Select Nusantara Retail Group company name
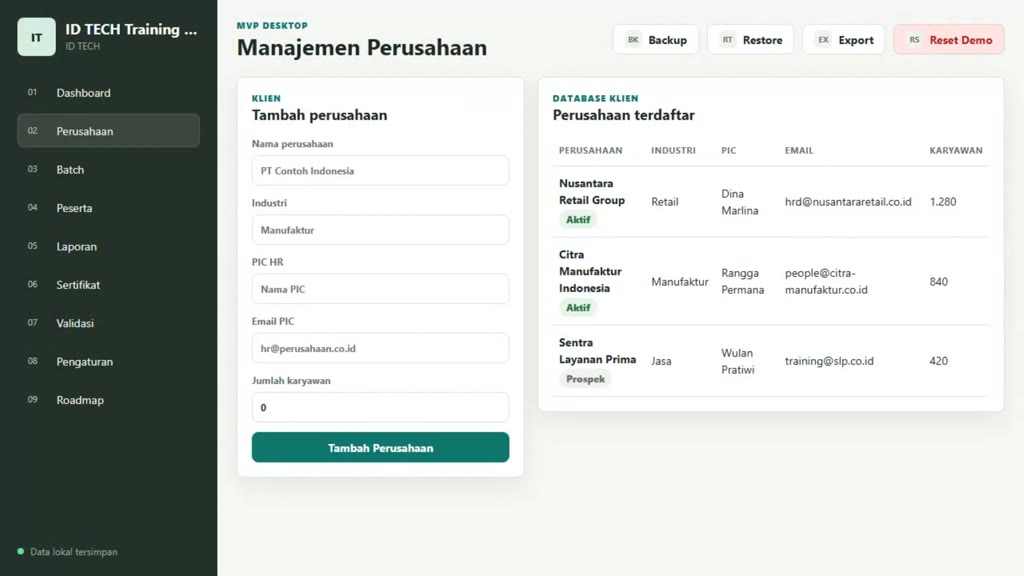The width and height of the screenshot is (1024, 576). [592, 191]
